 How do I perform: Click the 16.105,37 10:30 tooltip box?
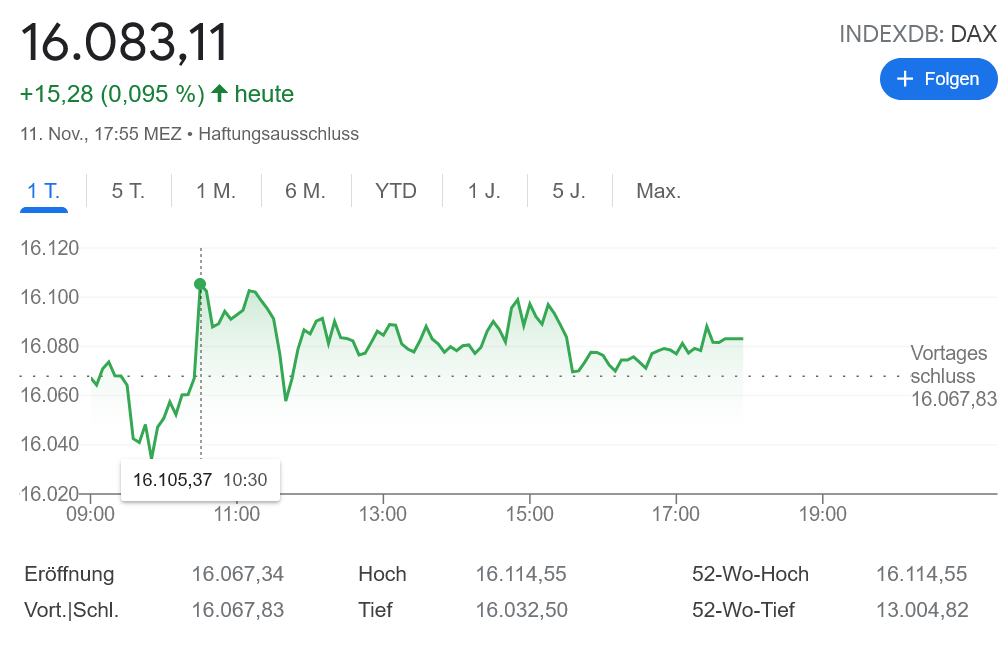[200, 480]
